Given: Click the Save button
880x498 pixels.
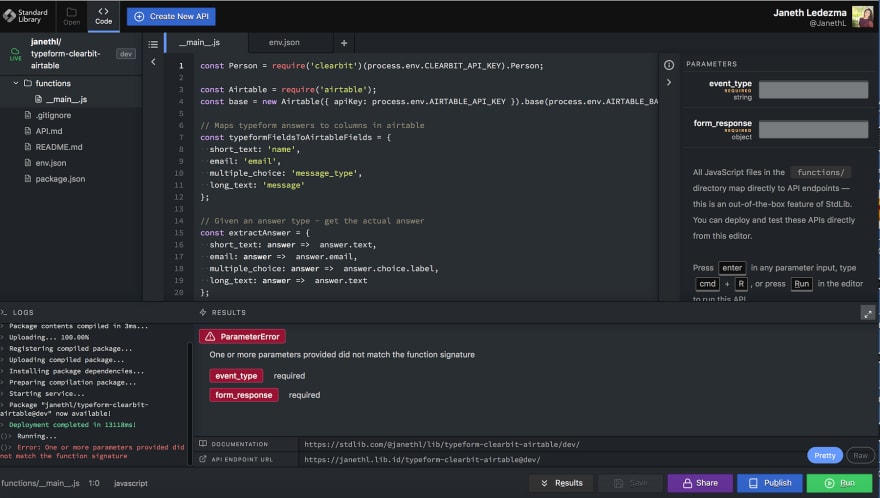Looking at the screenshot, I should tap(630, 483).
